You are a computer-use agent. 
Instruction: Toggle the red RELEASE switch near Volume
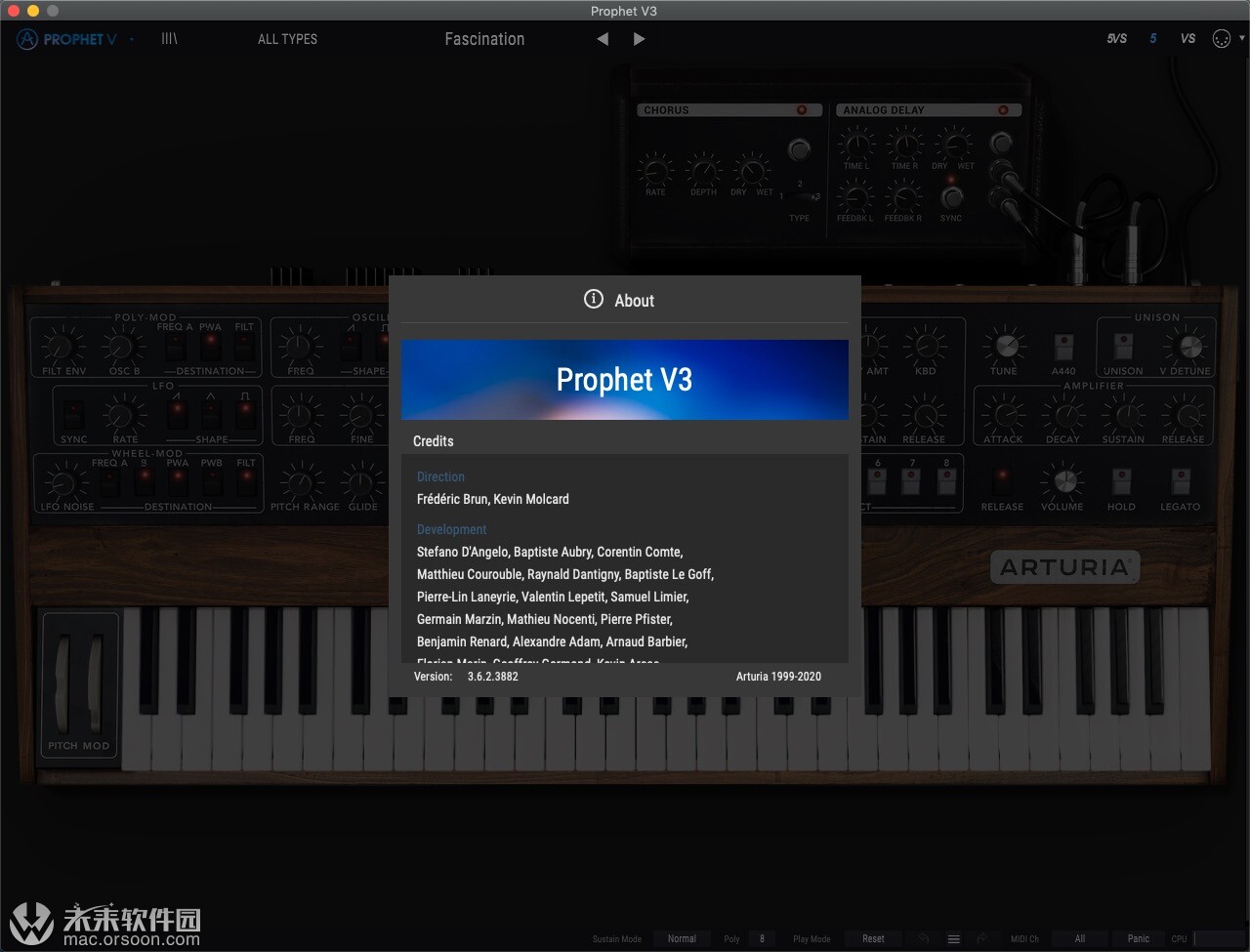(1002, 480)
